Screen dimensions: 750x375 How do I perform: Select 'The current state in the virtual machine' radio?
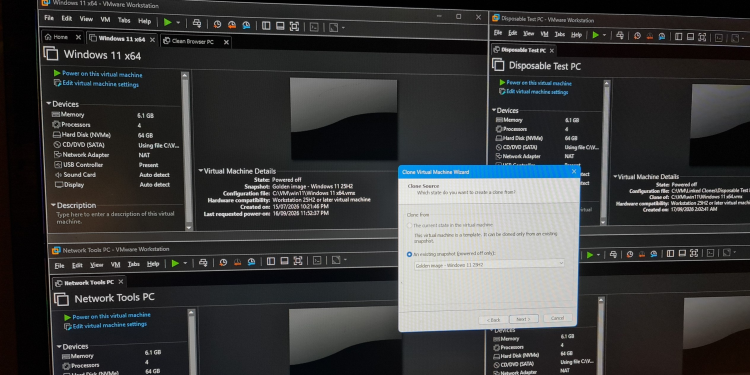[409, 225]
